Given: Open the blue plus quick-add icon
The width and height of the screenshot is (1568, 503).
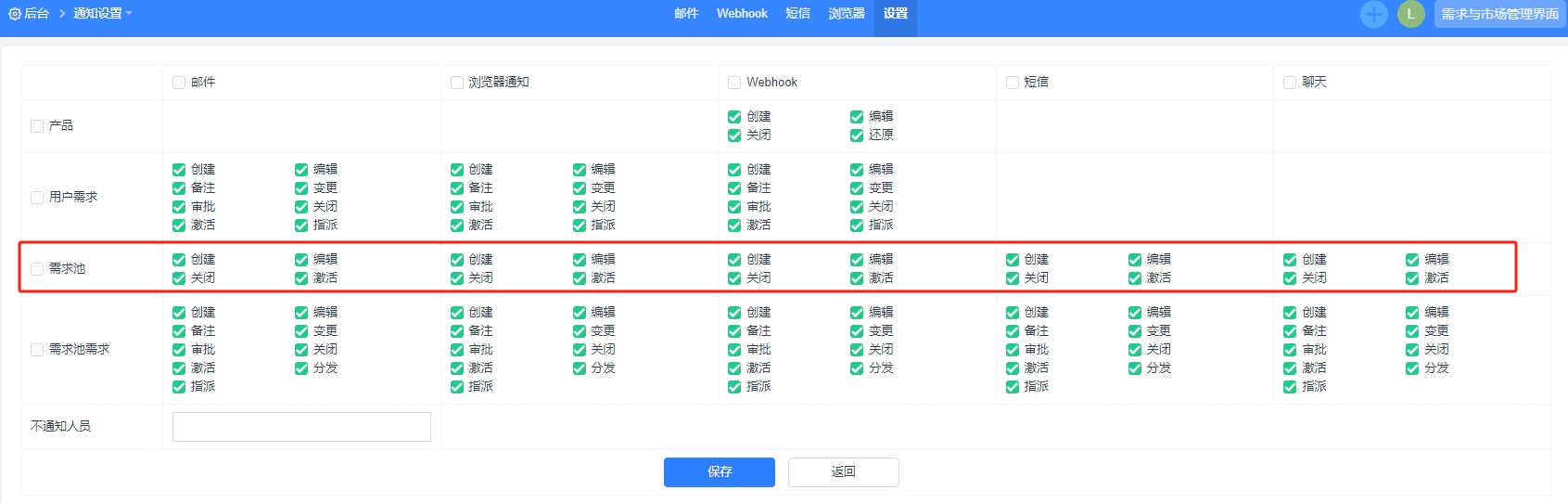Looking at the screenshot, I should click(1374, 14).
